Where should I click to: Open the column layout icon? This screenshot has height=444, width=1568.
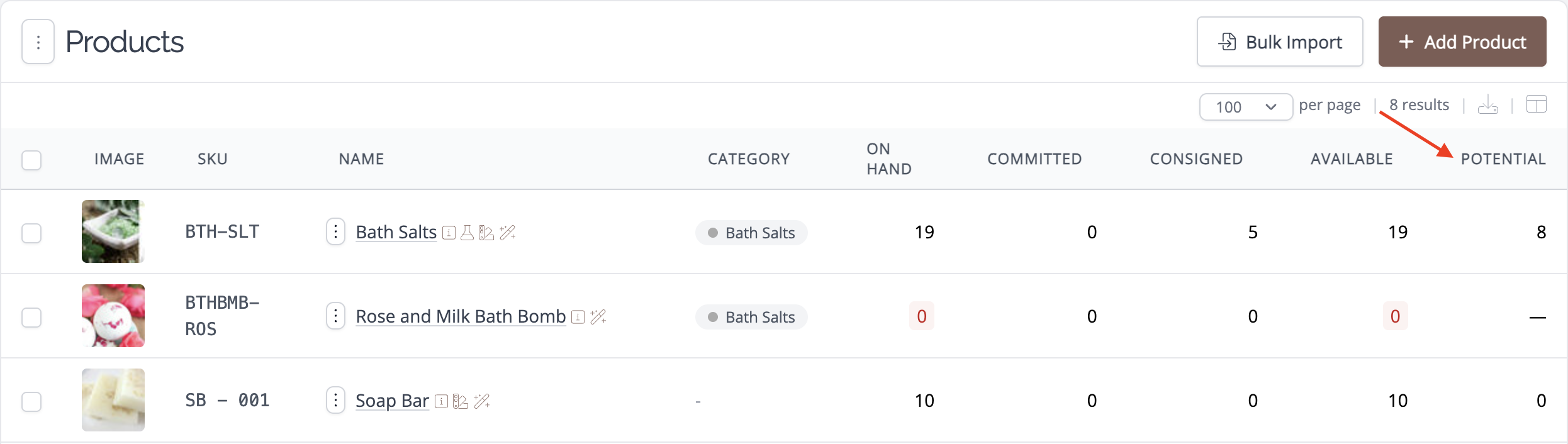point(1536,104)
